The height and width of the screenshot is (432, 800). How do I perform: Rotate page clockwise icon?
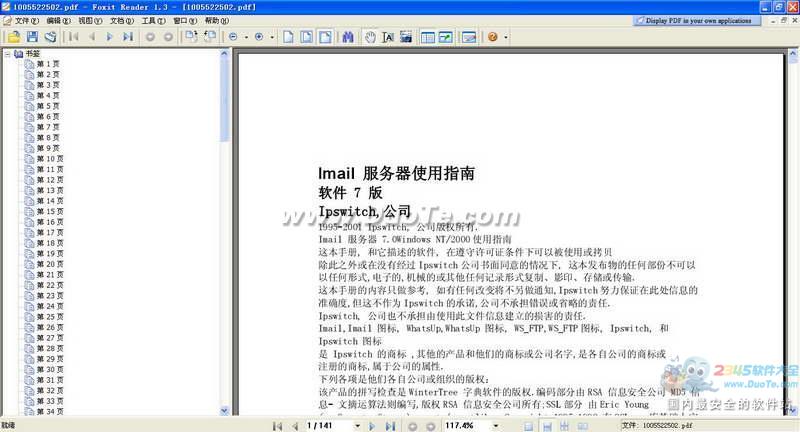click(x=191, y=36)
